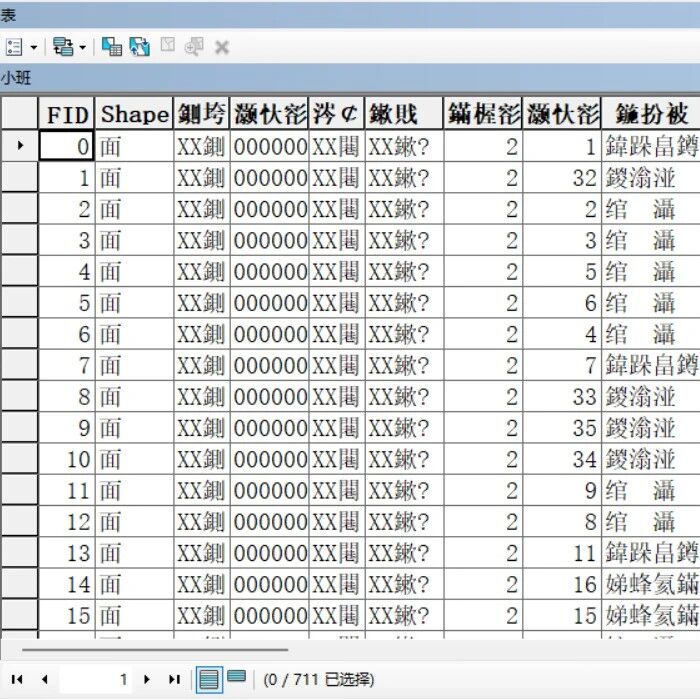Open the Table Options menu icon
700x700 pixels.
point(14,46)
